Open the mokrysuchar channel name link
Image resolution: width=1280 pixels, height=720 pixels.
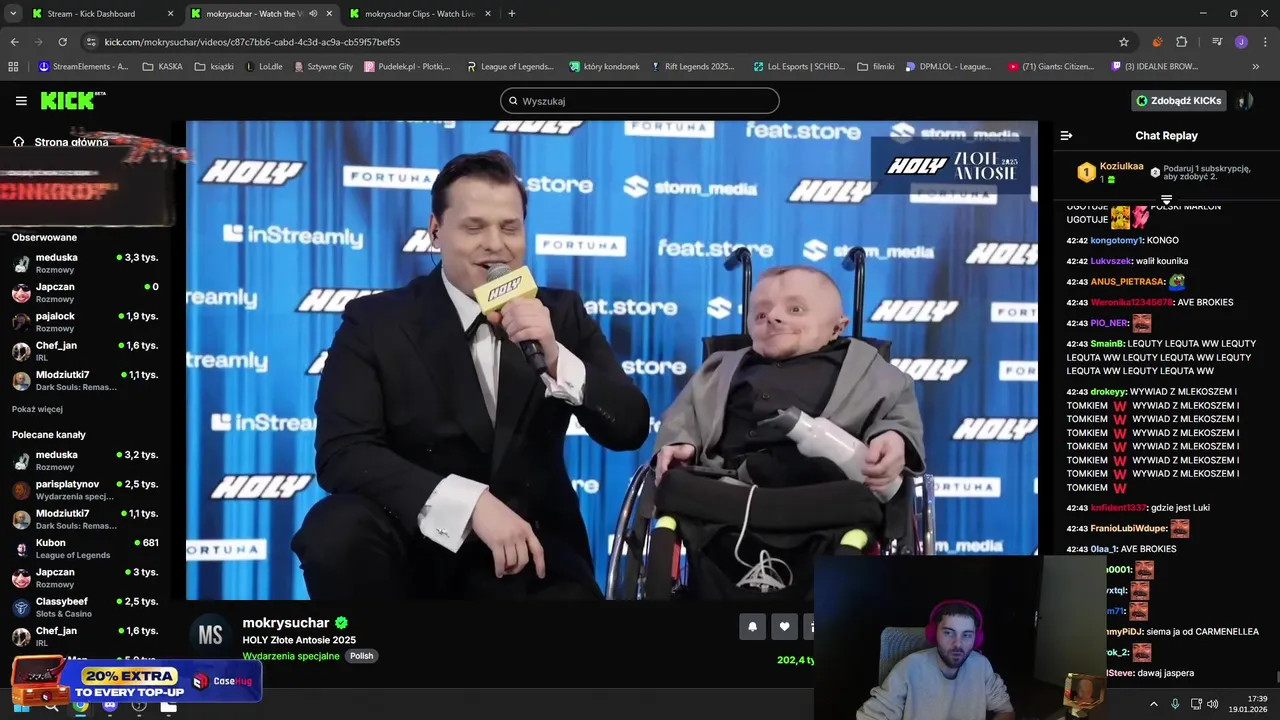coord(285,623)
